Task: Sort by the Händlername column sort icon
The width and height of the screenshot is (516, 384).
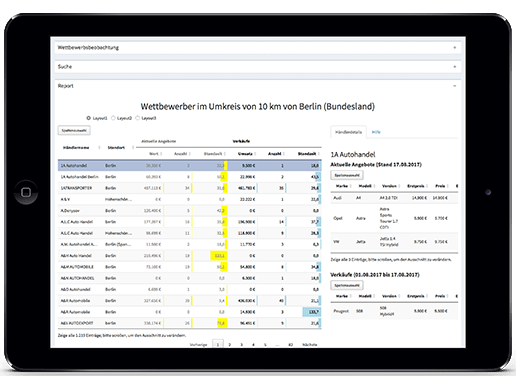Action: (x=99, y=147)
